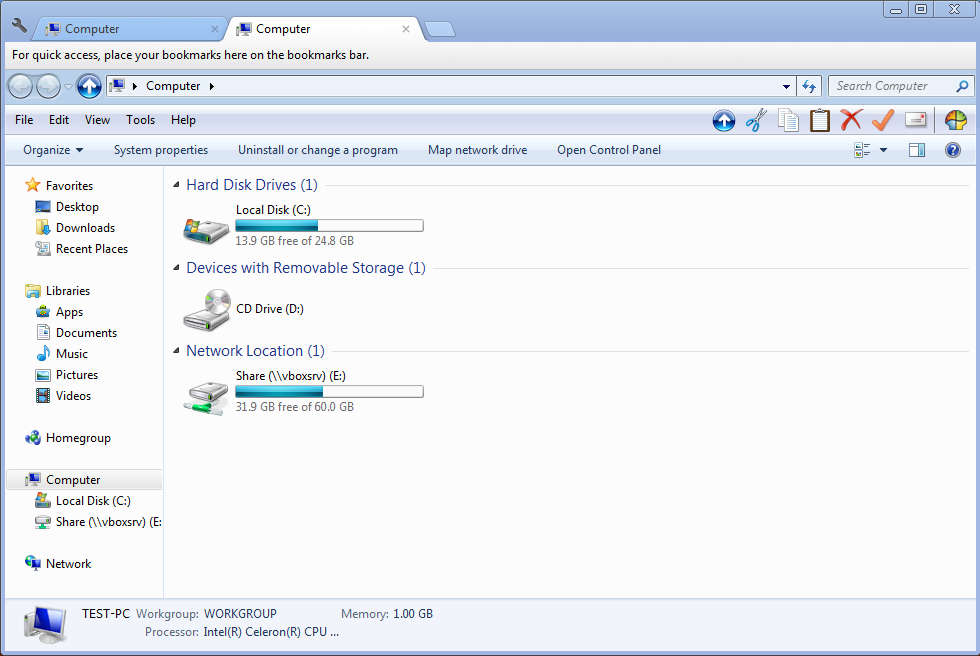The width and height of the screenshot is (980, 656).
Task: Click the Paste clipboard icon
Action: 819,120
